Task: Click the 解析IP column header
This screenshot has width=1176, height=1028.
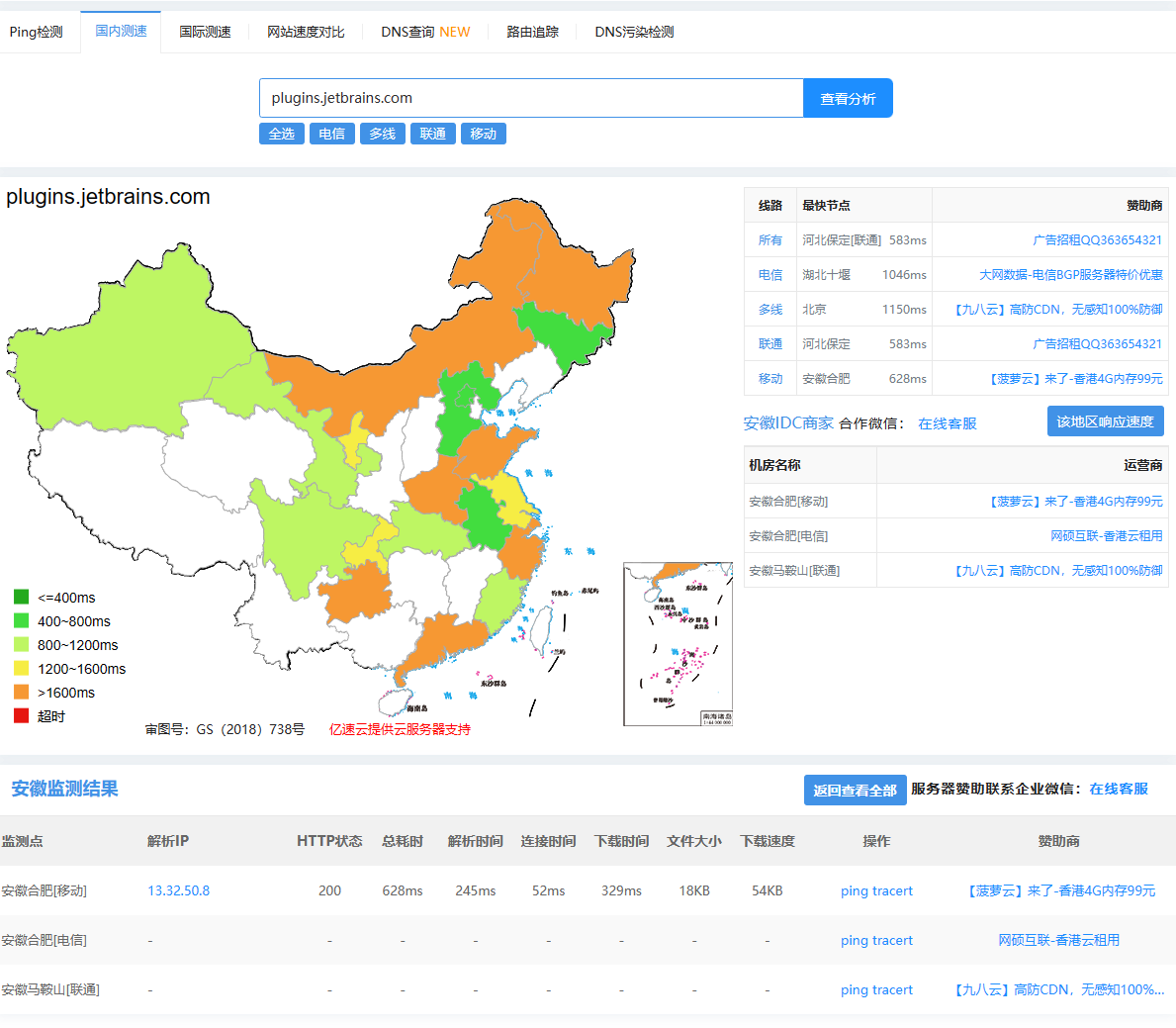Action: (168, 841)
